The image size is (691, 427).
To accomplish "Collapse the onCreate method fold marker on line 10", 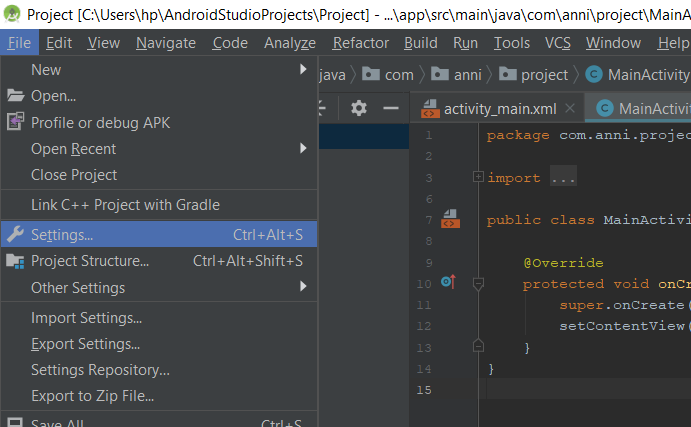I will click(478, 284).
